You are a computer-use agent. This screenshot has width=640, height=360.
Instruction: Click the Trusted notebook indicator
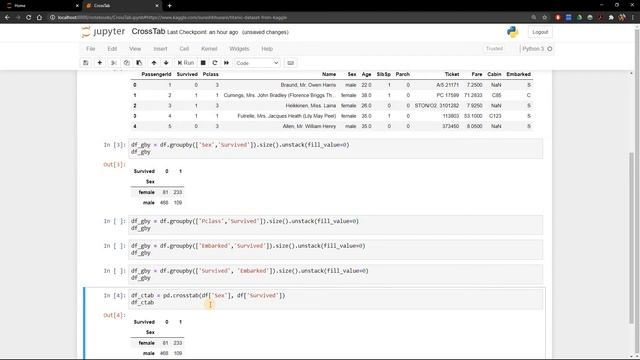[494, 49]
